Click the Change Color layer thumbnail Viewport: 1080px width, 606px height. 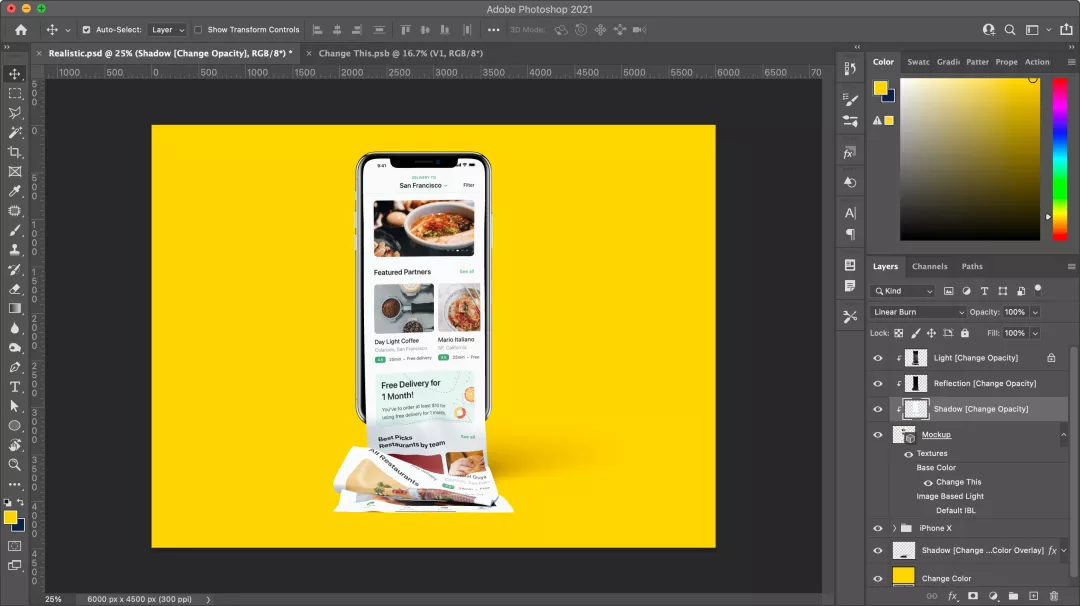click(903, 578)
